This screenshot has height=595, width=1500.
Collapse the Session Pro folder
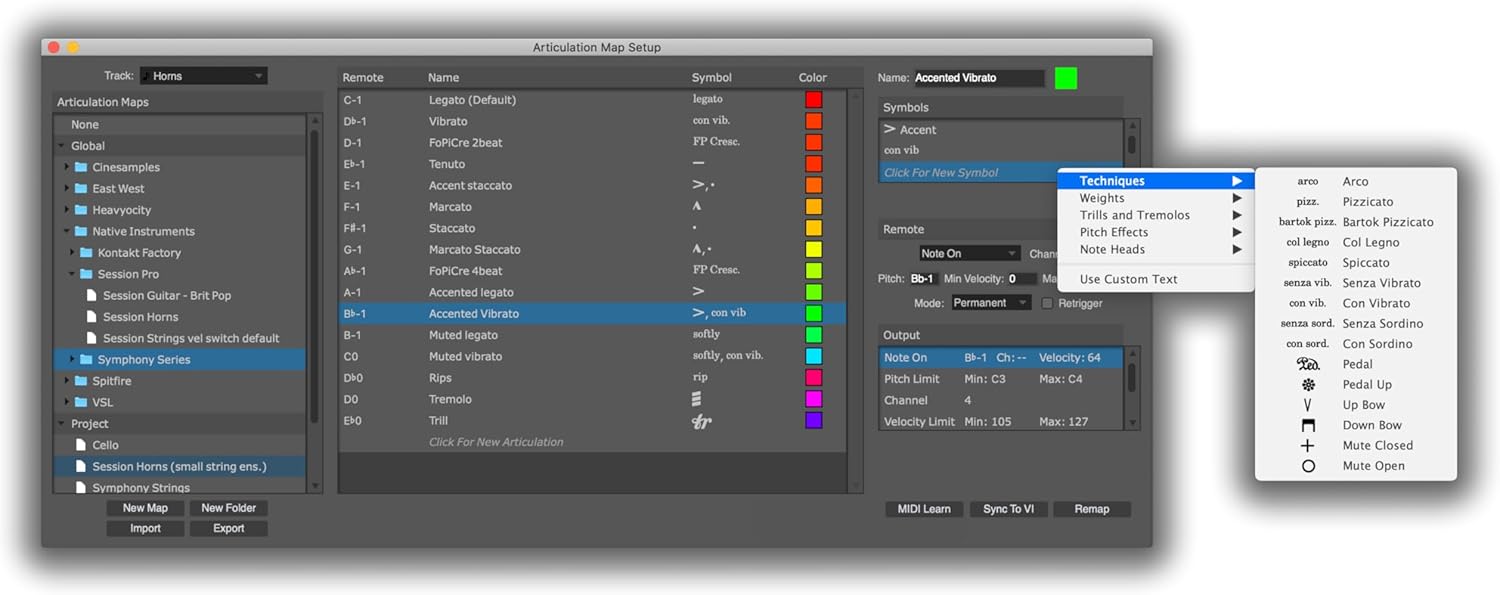73,274
